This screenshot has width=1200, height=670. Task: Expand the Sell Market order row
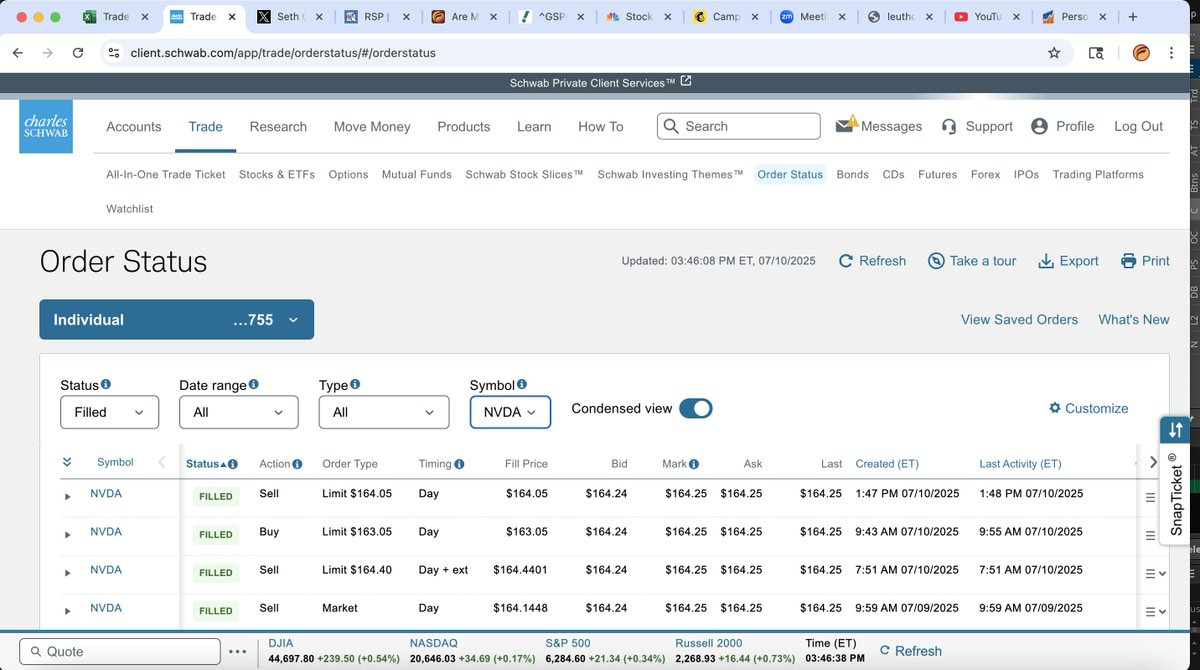click(68, 611)
